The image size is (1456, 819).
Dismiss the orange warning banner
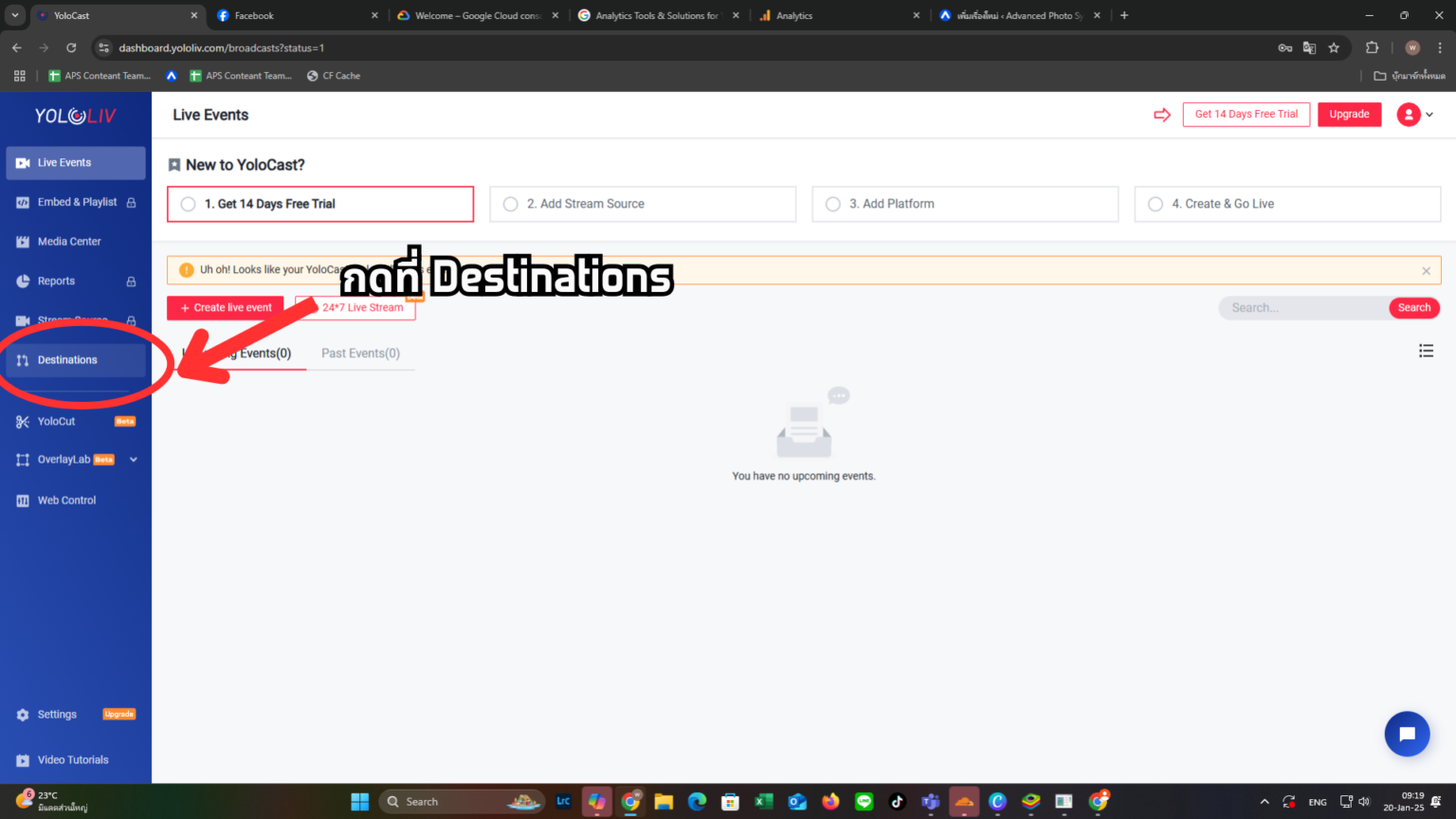tap(1426, 271)
